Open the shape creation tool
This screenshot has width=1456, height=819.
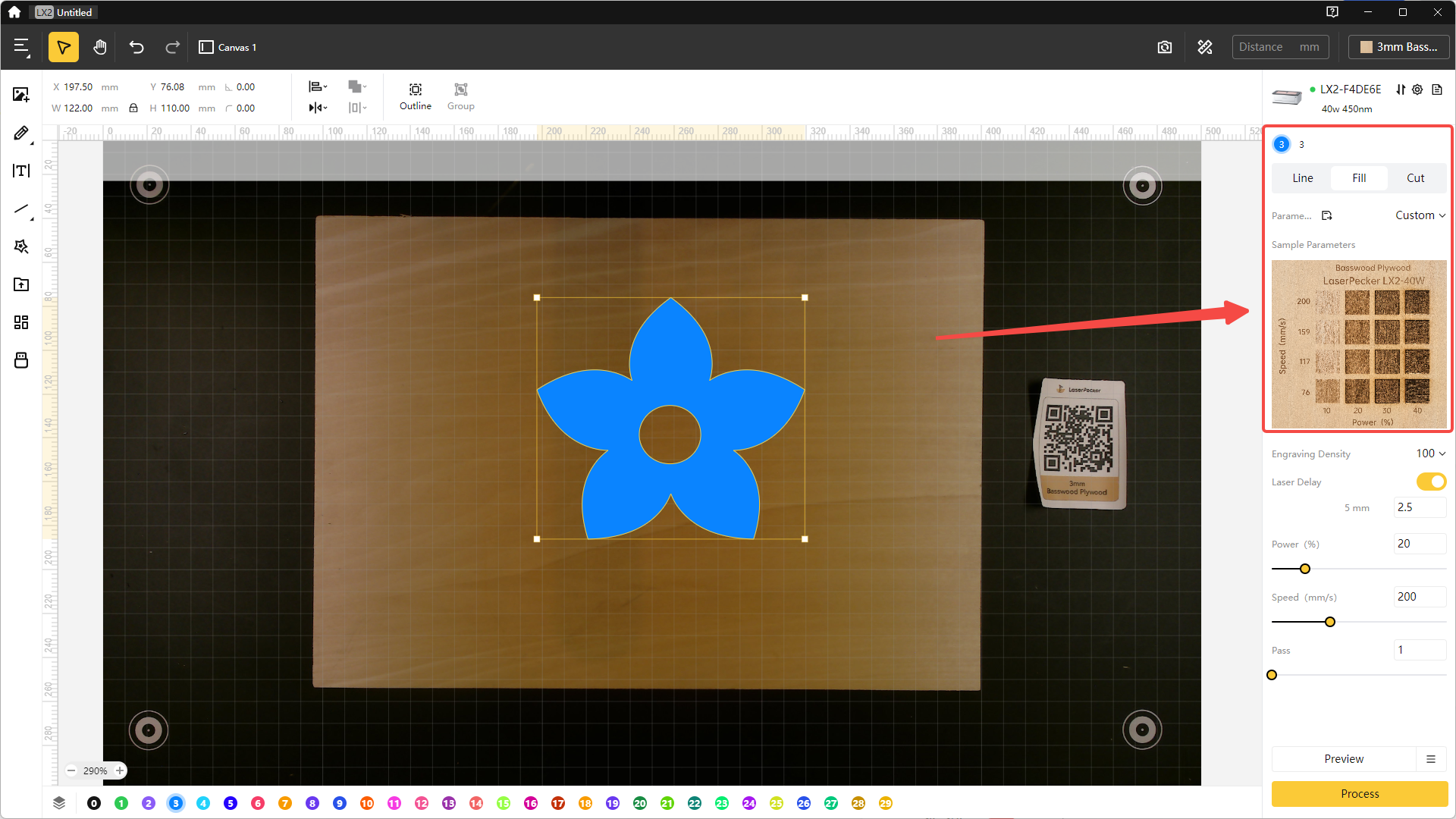tap(21, 246)
